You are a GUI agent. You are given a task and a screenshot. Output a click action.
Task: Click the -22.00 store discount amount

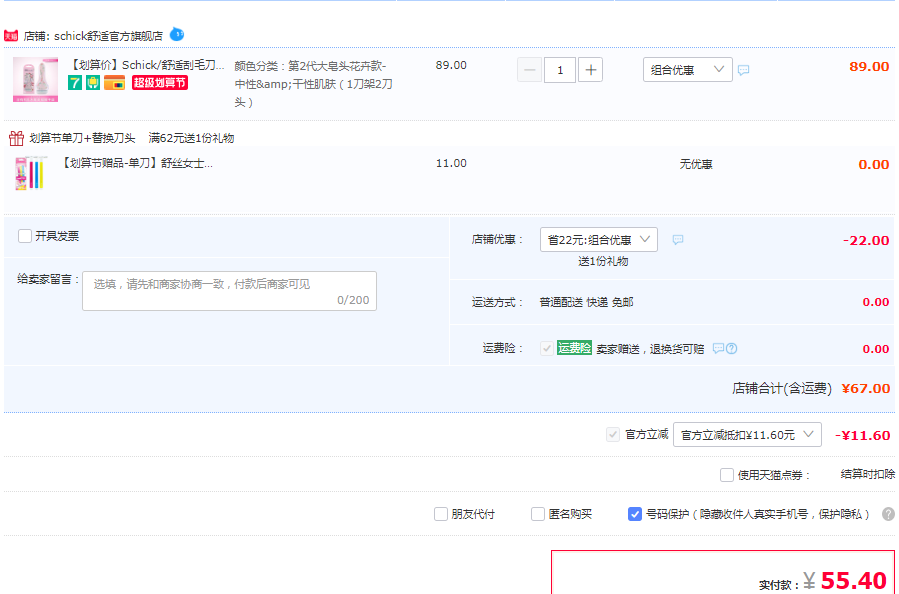pos(866,241)
